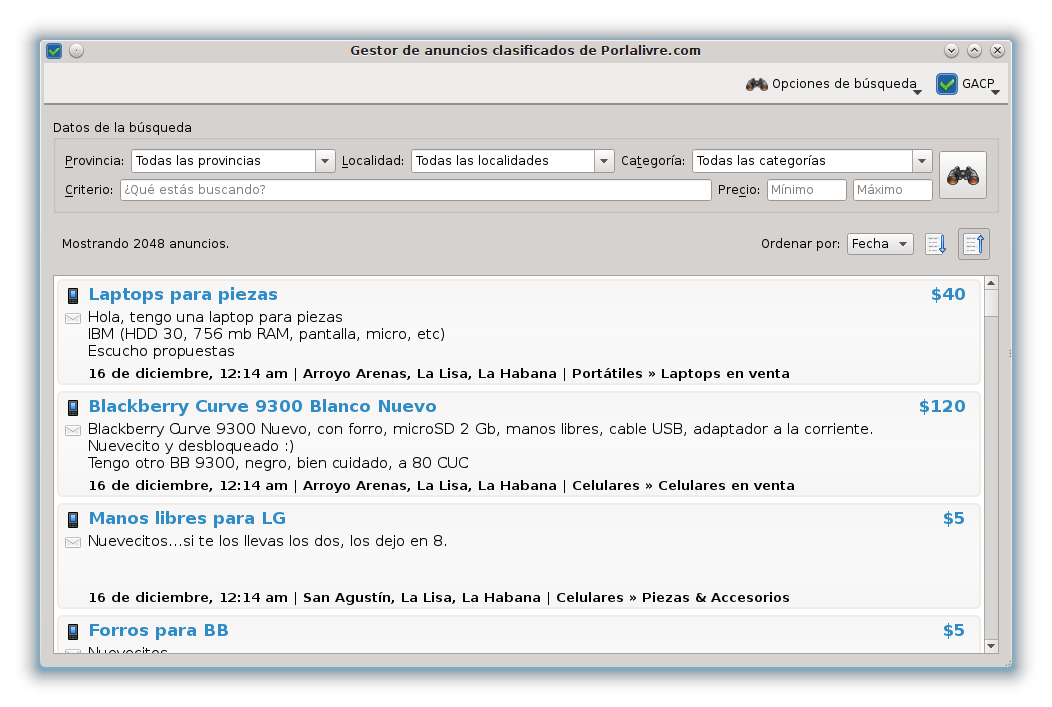Enable ascending sort order
Screen dimensions: 1052x707
point(973,243)
